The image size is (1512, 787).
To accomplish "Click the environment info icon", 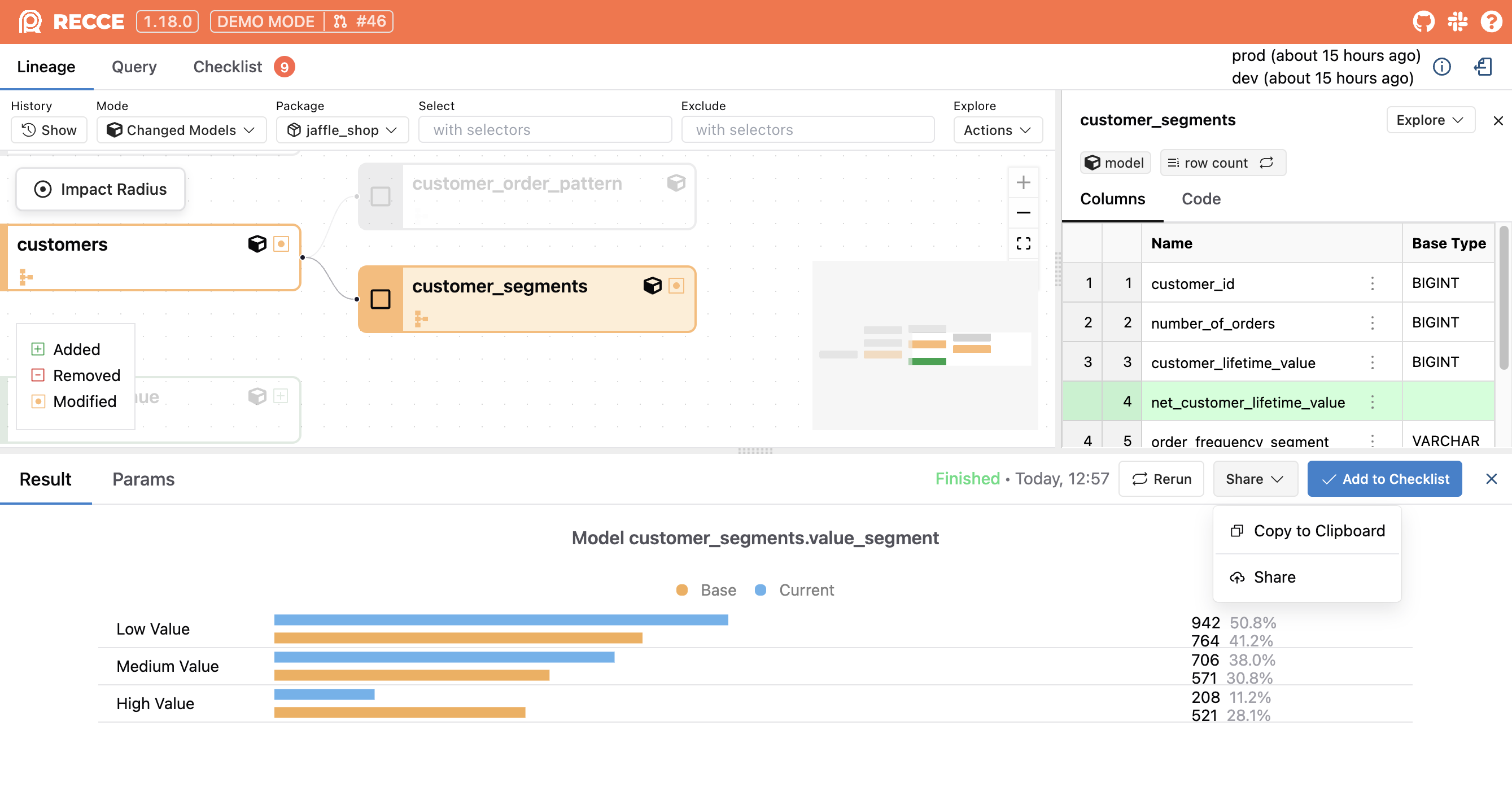I will [x=1441, y=67].
